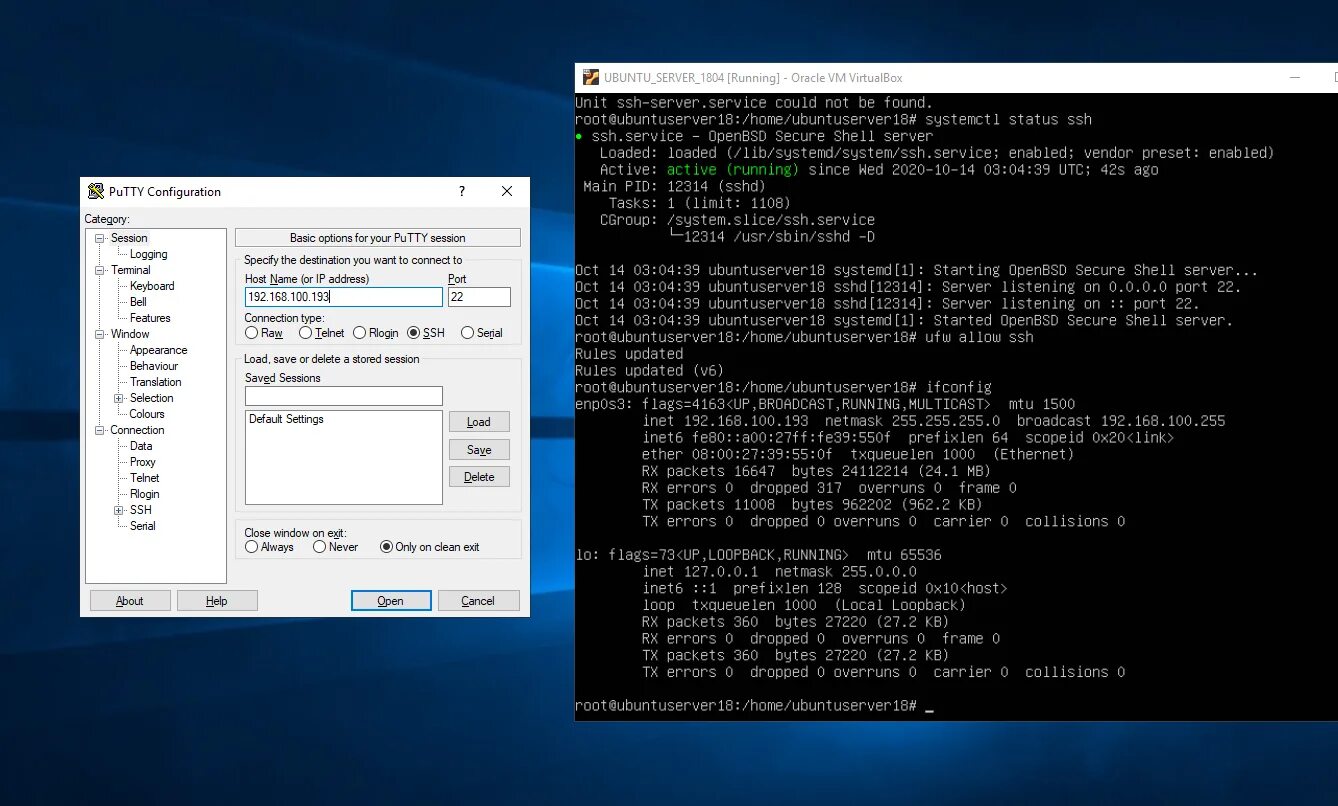The image size is (1338, 806).
Task: Click the Saved Sessions name field
Action: click(343, 396)
